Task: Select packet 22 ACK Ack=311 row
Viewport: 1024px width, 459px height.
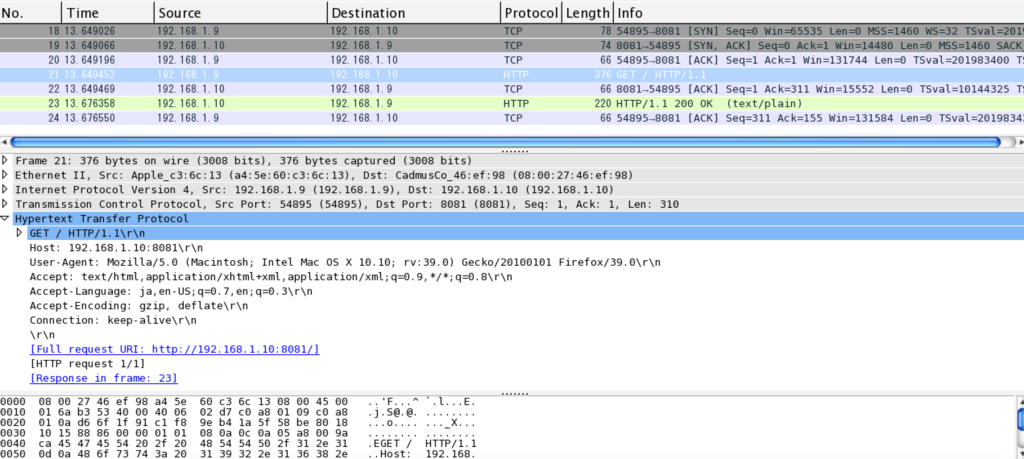Action: tap(512, 89)
